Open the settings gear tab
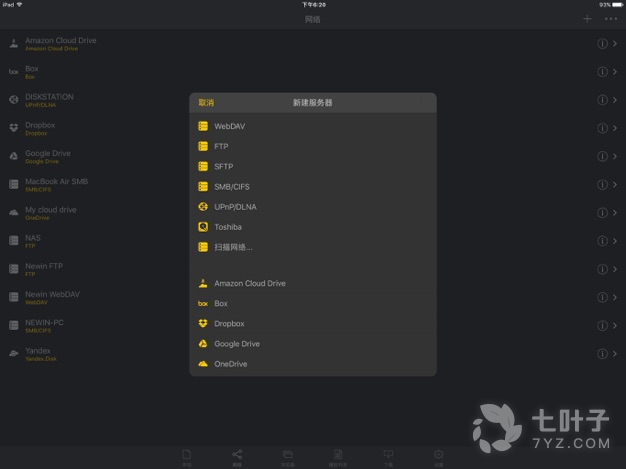 [438, 457]
